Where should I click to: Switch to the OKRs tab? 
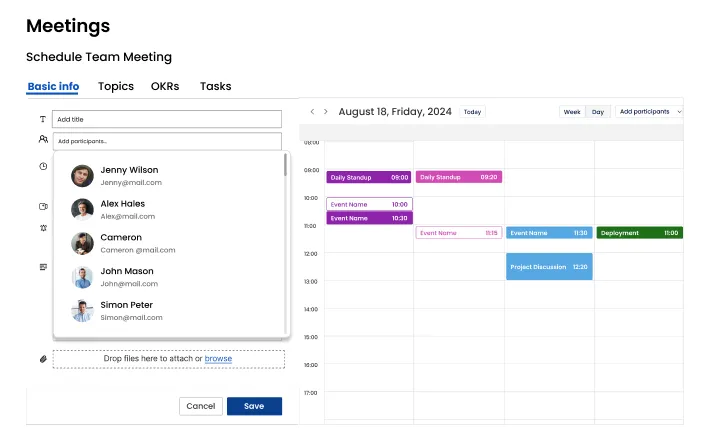pyautogui.click(x=165, y=87)
